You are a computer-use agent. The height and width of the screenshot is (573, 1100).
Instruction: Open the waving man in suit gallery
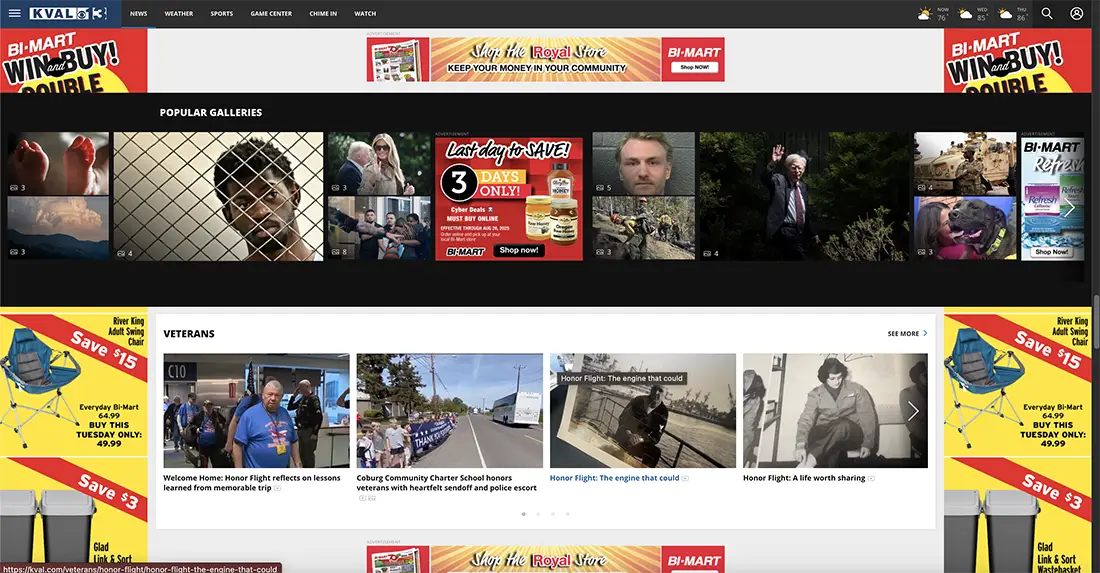click(804, 196)
